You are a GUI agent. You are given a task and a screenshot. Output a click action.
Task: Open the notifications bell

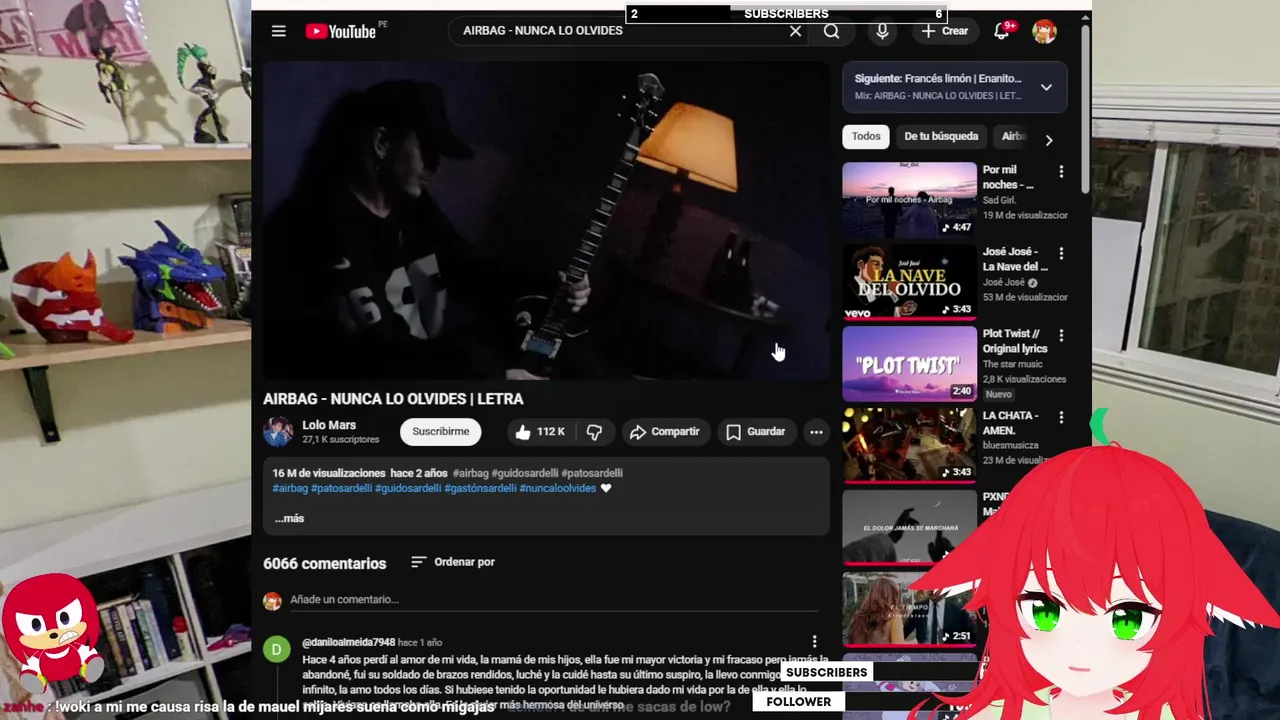(x=1001, y=31)
